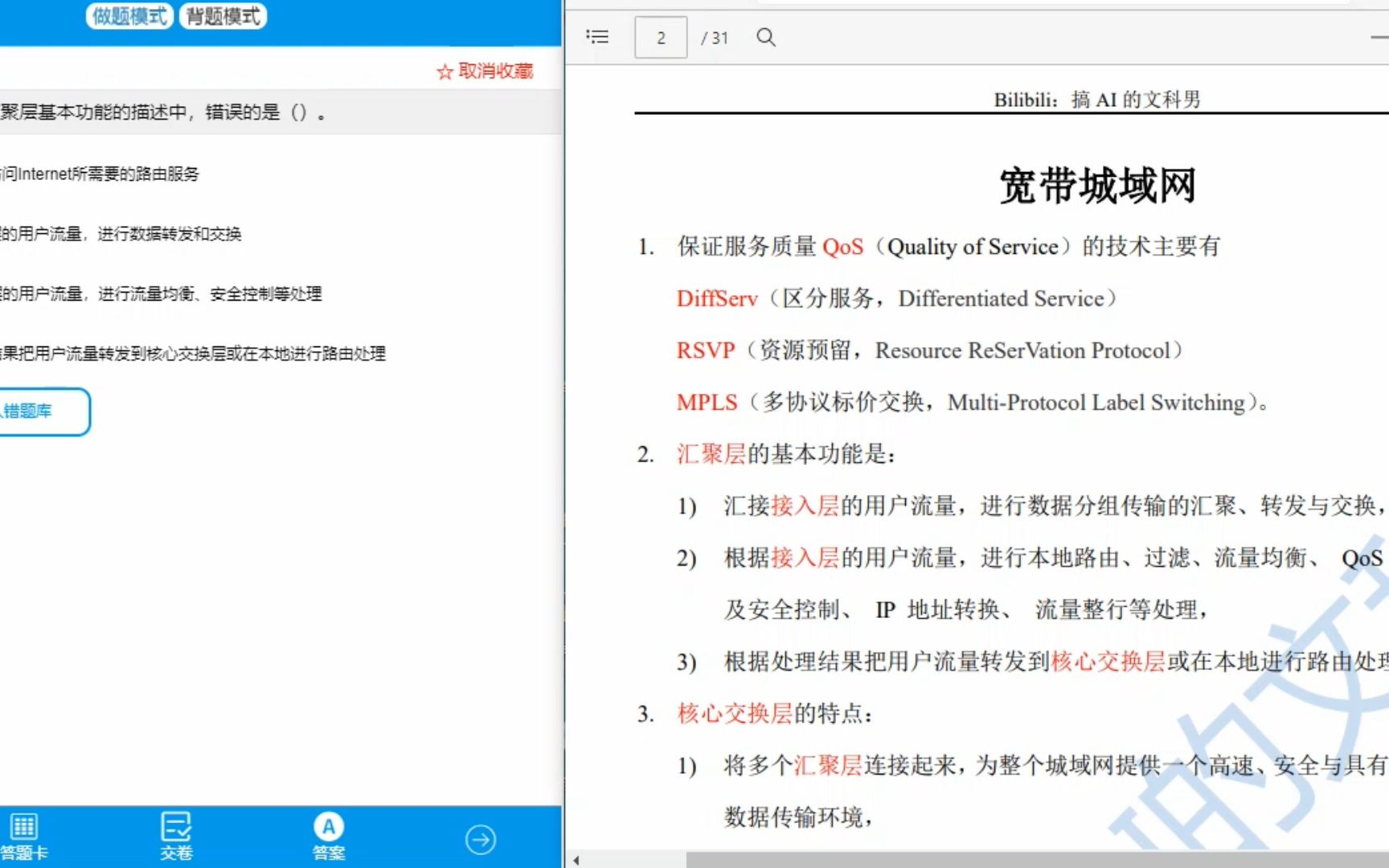Click the 交卷 submit icon
Viewport: 1389px width, 868px height.
pos(176,836)
